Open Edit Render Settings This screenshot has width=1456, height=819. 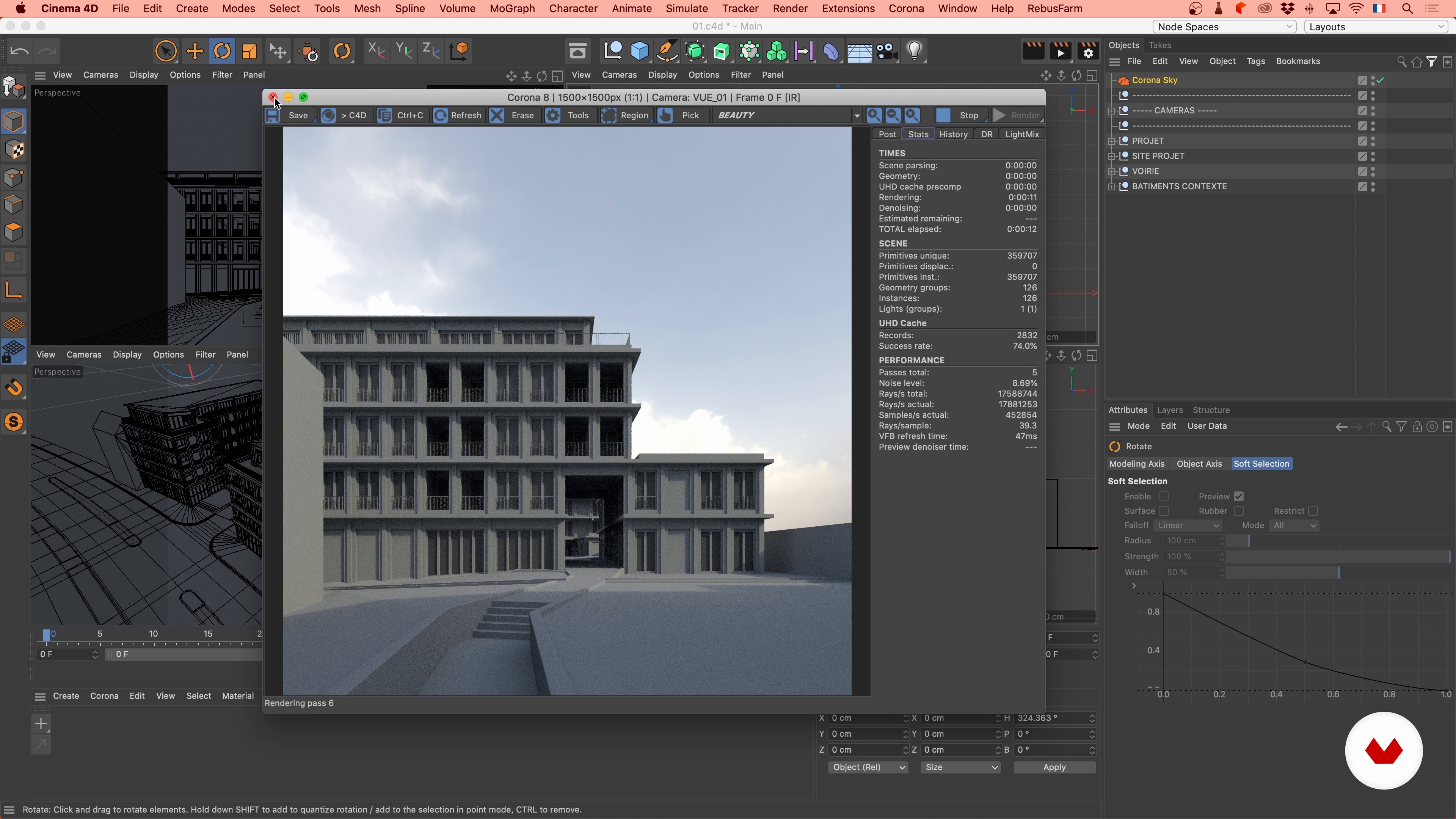pyautogui.click(x=1088, y=52)
